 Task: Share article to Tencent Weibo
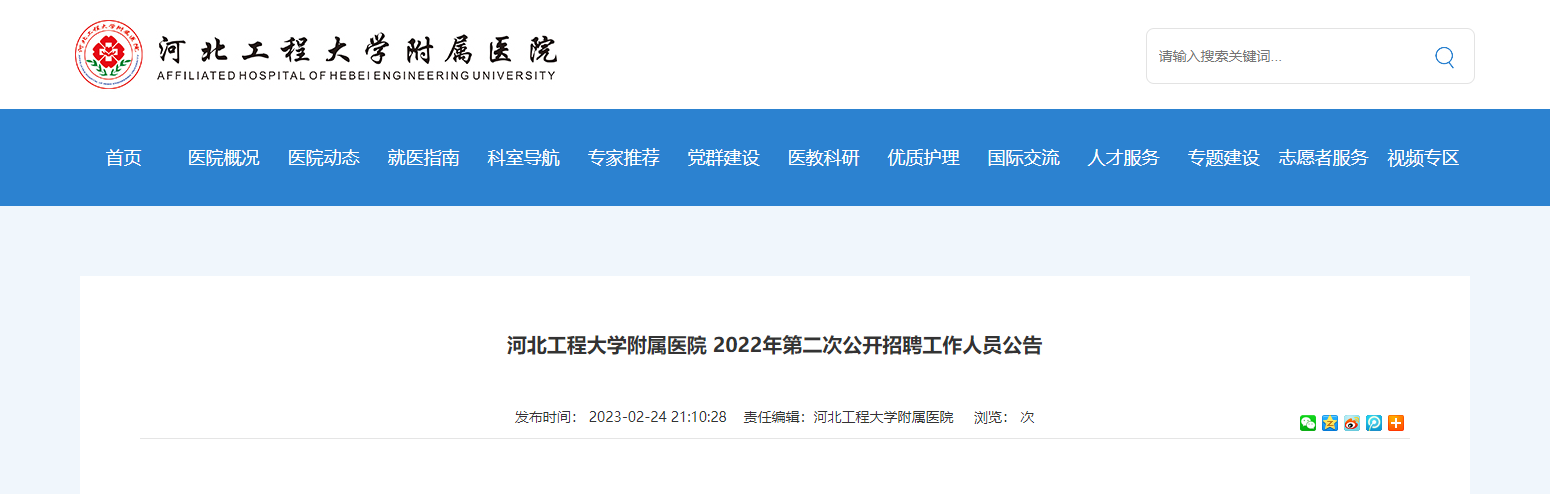pyautogui.click(x=1374, y=423)
